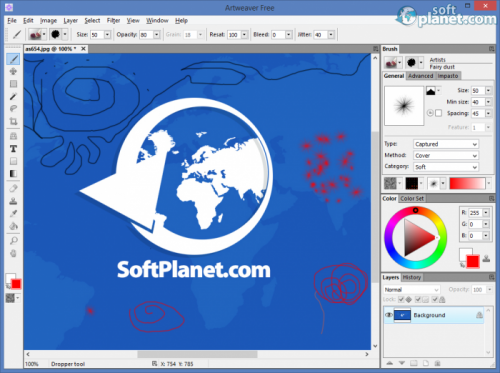The height and width of the screenshot is (373, 500).
Task: Open the Brush panel options menu icon
Action: point(491,49)
